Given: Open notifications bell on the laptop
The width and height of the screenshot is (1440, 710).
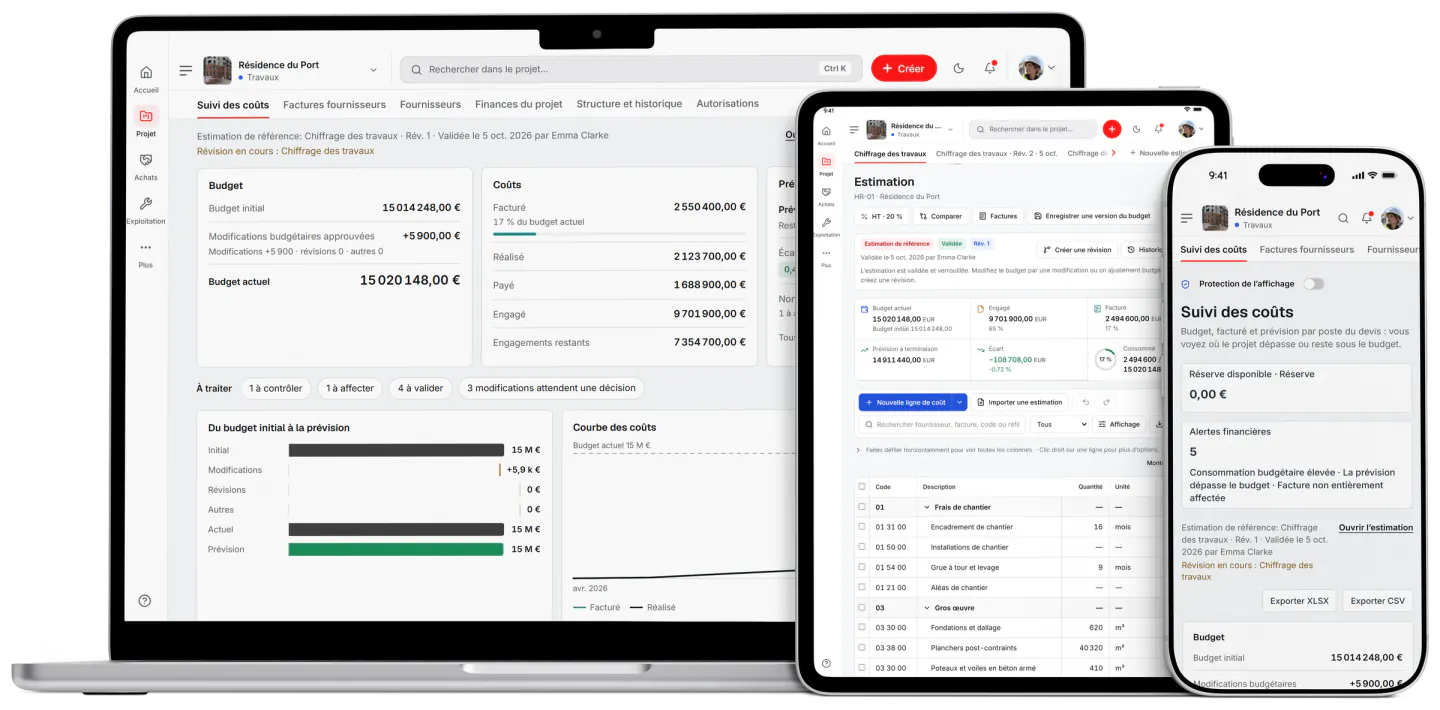Looking at the screenshot, I should coord(990,68).
